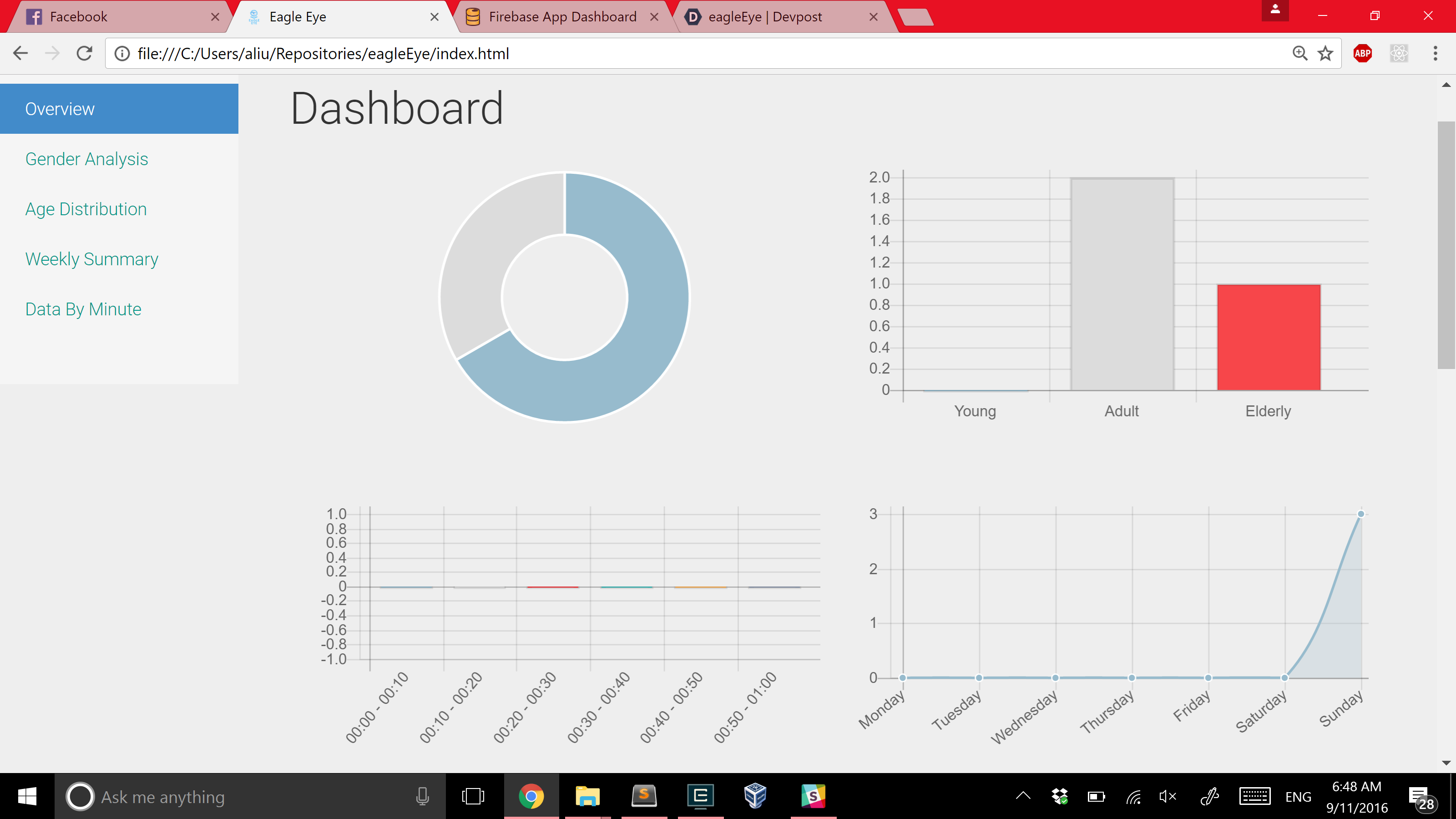Open Slack from the taskbar
1456x819 pixels.
813,796
